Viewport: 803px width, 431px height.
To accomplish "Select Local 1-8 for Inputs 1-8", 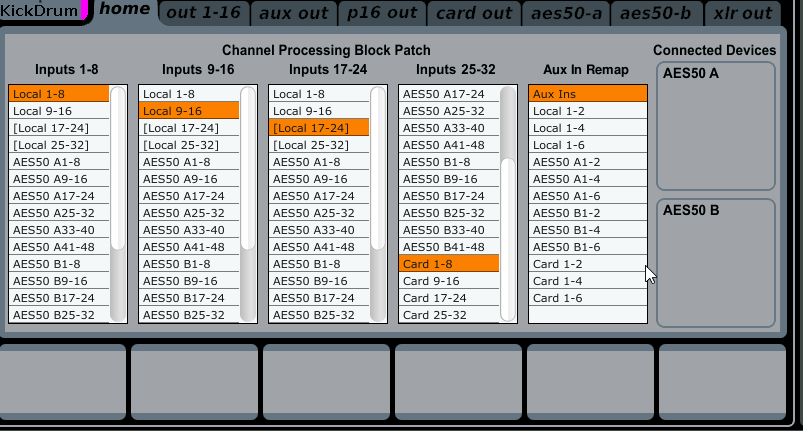I will (59, 94).
